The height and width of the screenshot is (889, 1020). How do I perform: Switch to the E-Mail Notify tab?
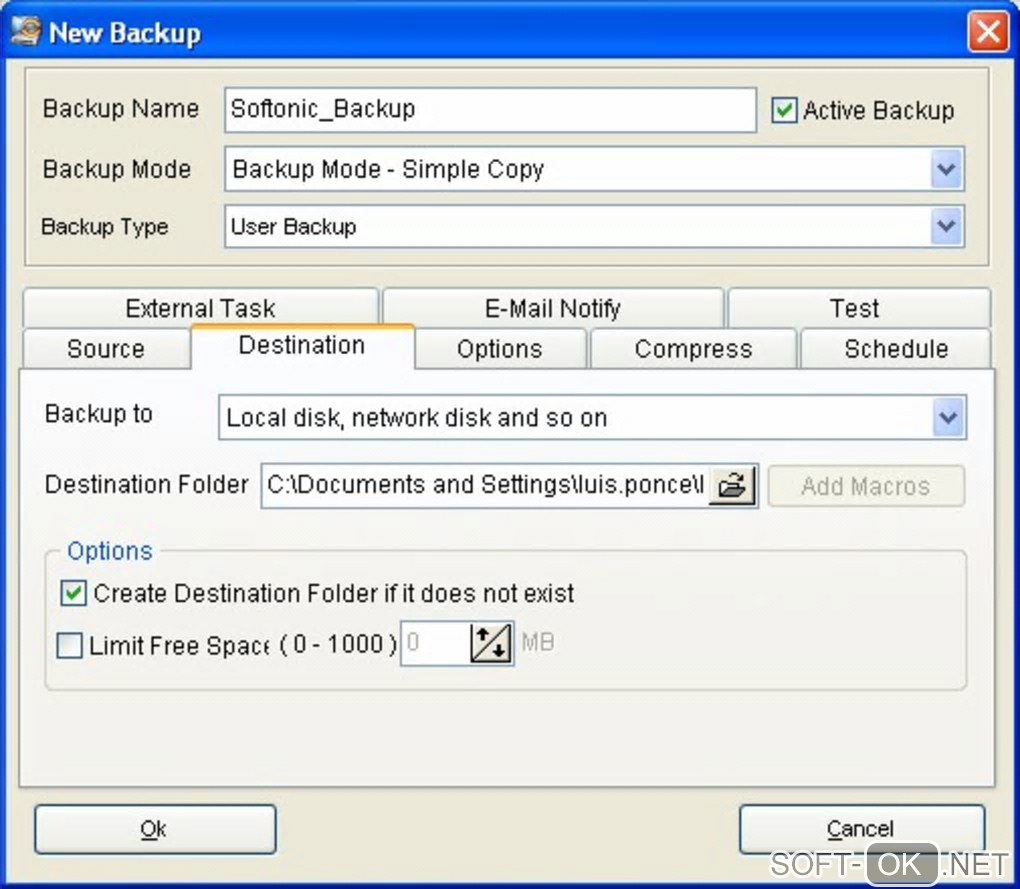553,308
